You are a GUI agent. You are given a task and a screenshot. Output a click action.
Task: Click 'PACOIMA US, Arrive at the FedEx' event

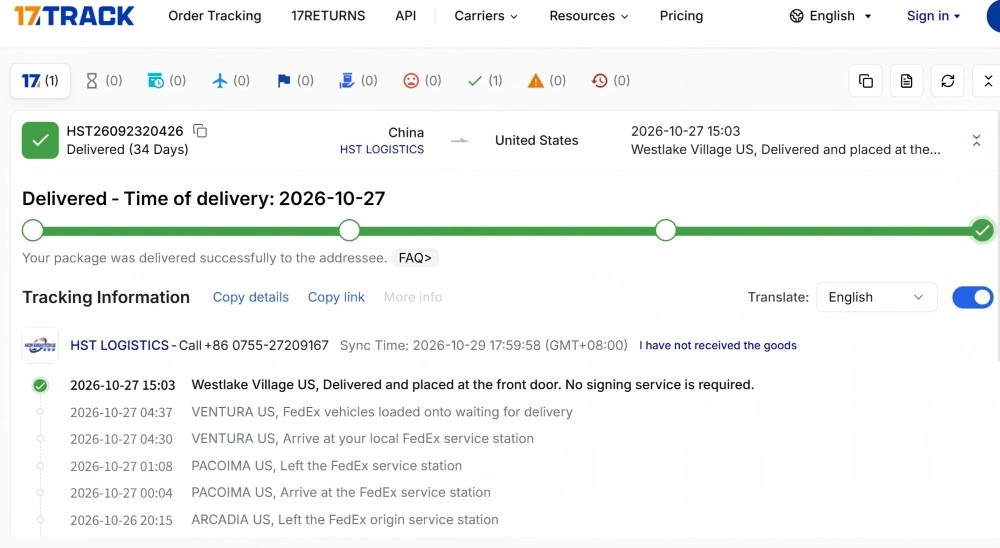point(341,492)
